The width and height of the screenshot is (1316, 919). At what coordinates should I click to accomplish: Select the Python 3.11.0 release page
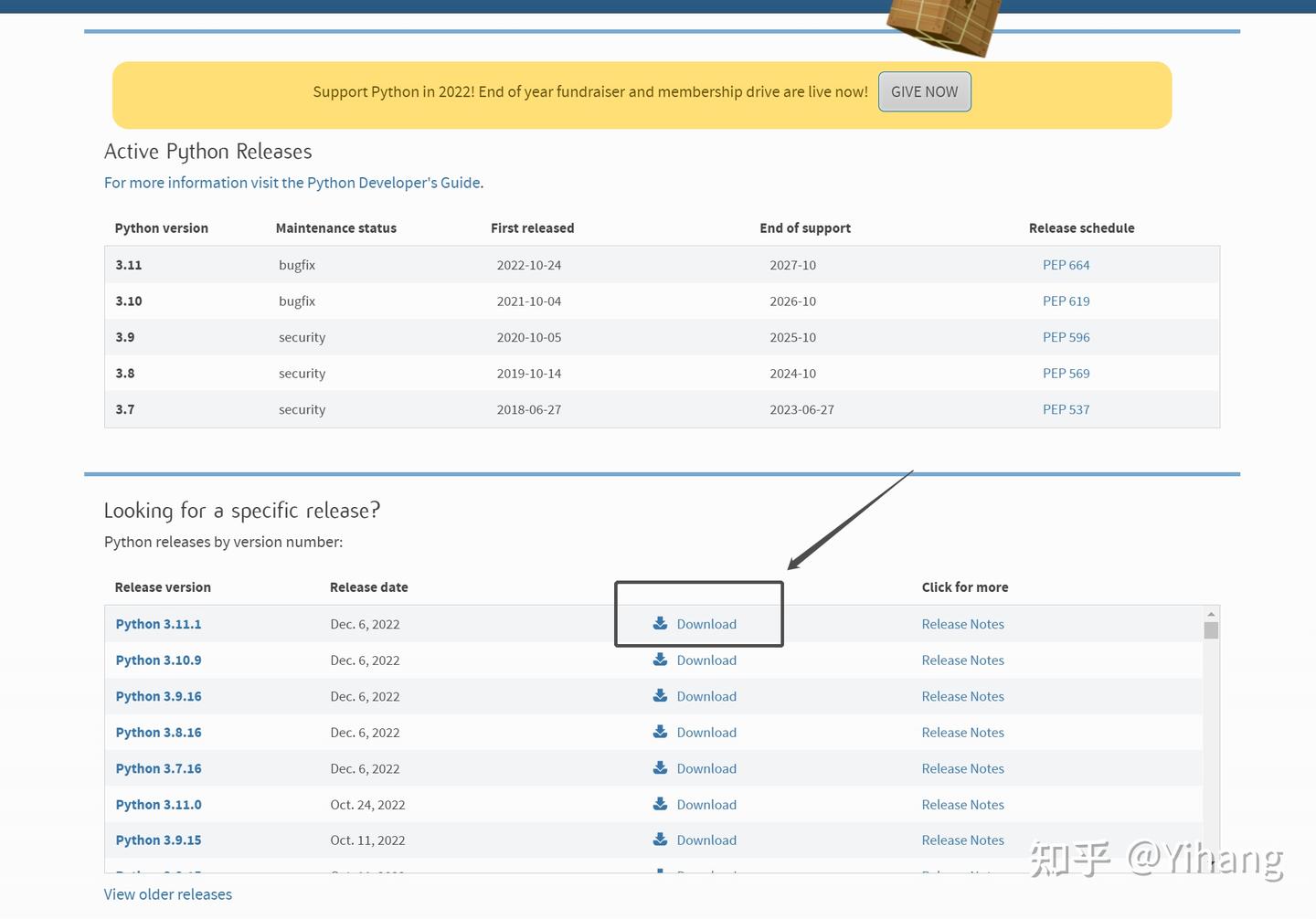[158, 804]
